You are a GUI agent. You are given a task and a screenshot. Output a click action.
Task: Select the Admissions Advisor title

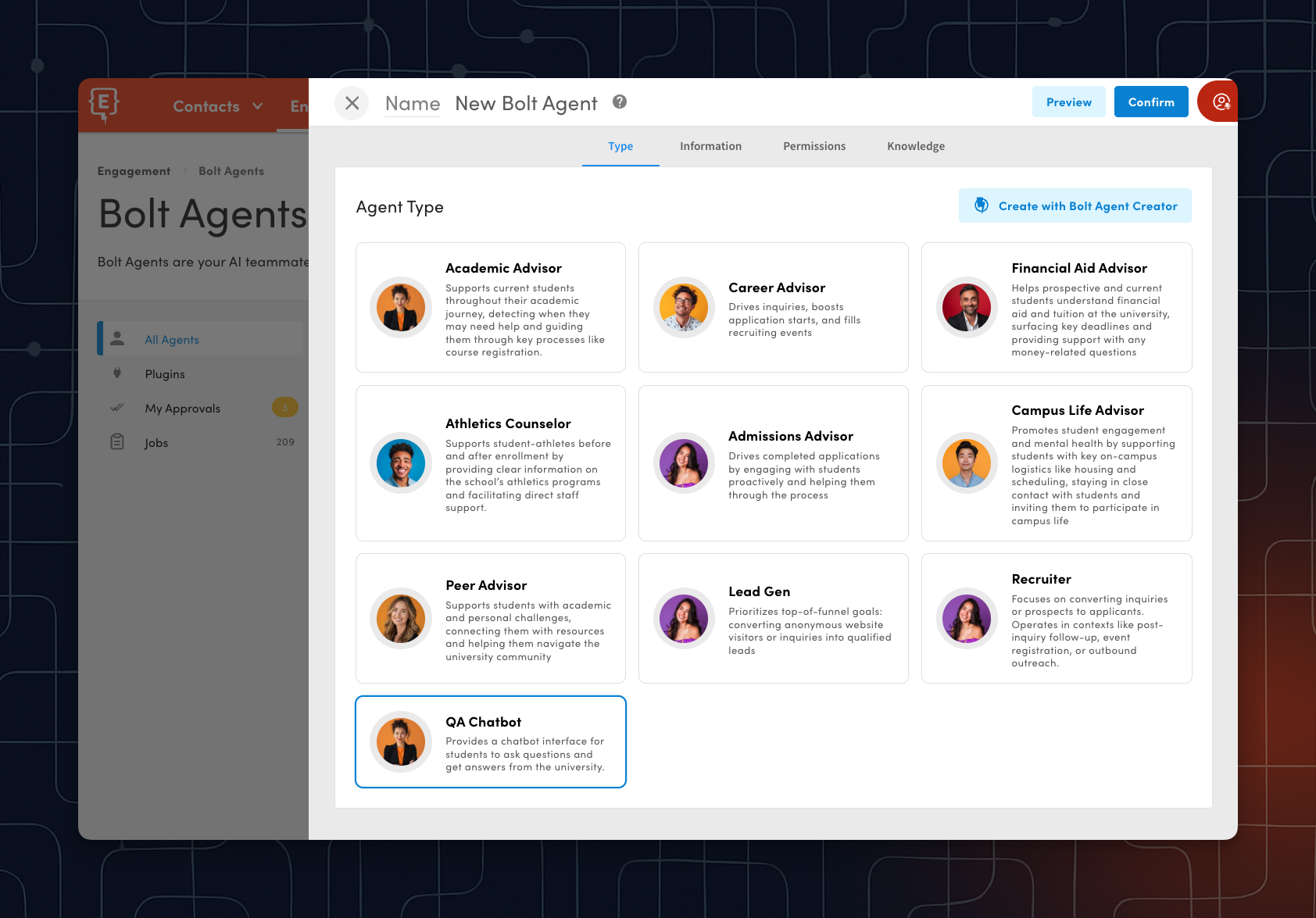(x=791, y=436)
